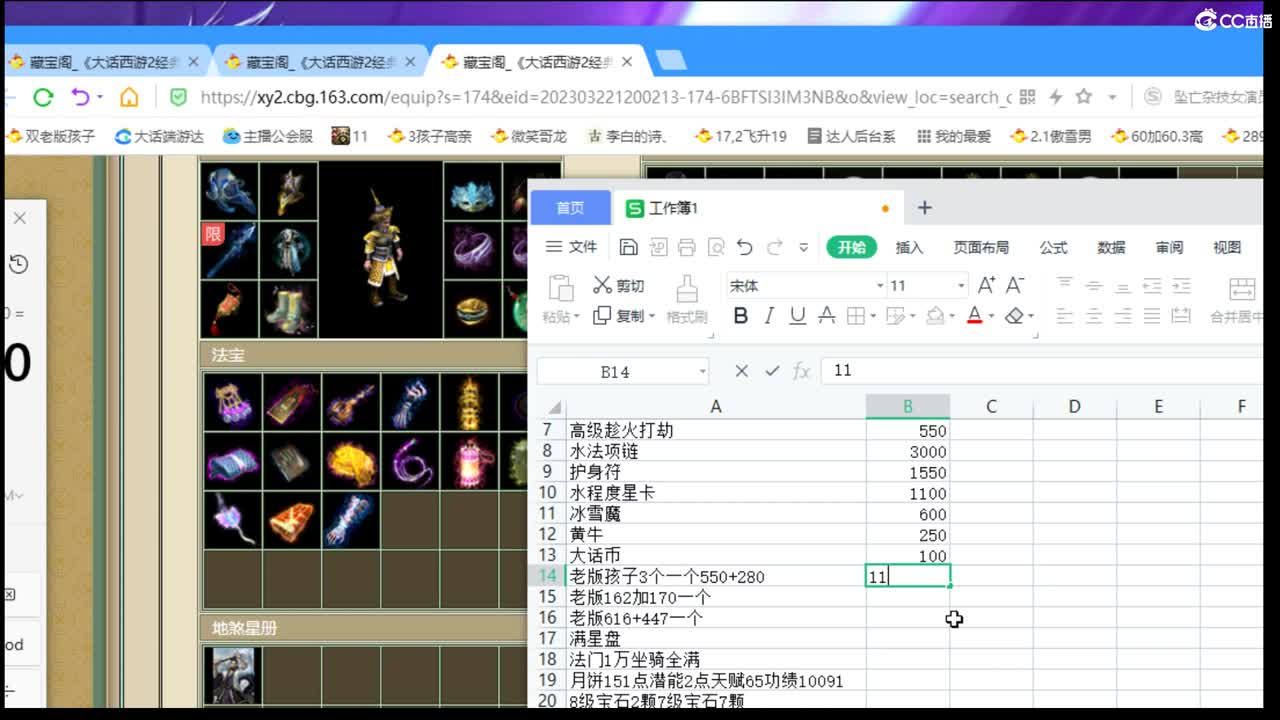Toggle underline formatting

pos(797,316)
